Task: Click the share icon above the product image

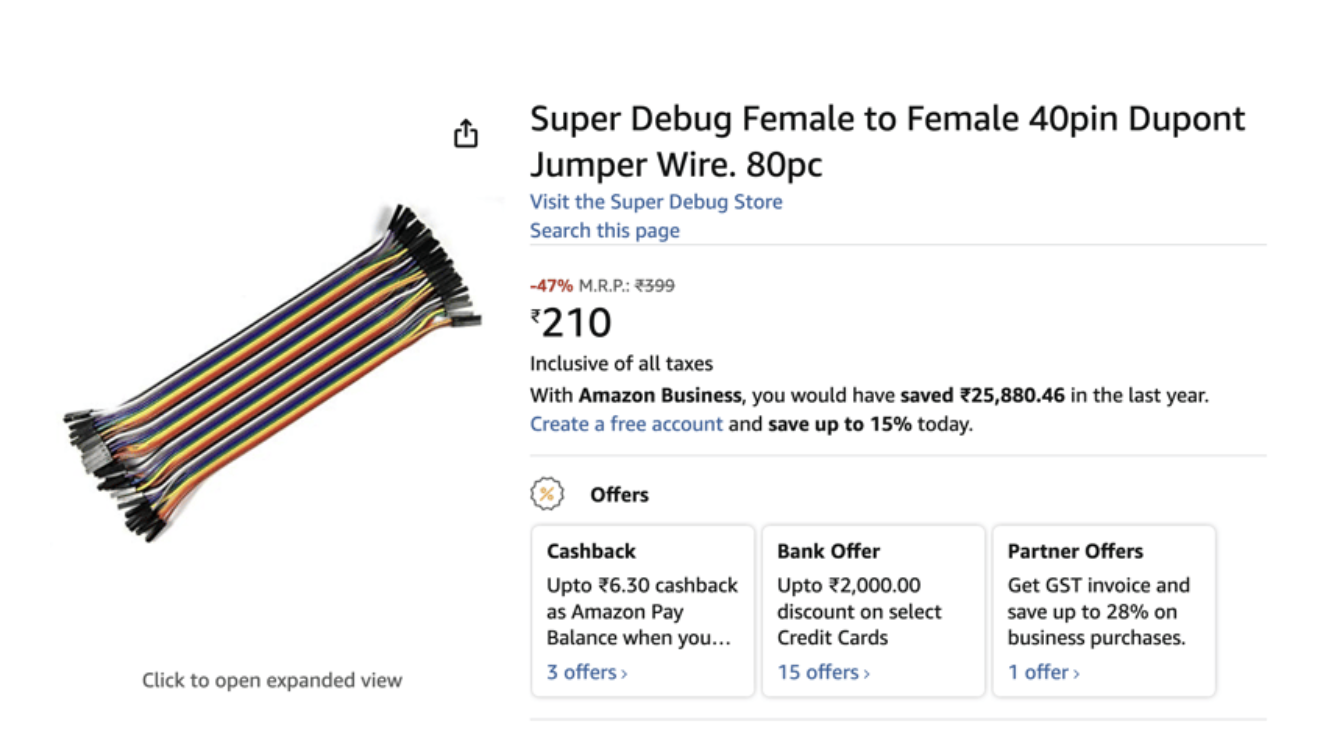Action: pos(466,133)
